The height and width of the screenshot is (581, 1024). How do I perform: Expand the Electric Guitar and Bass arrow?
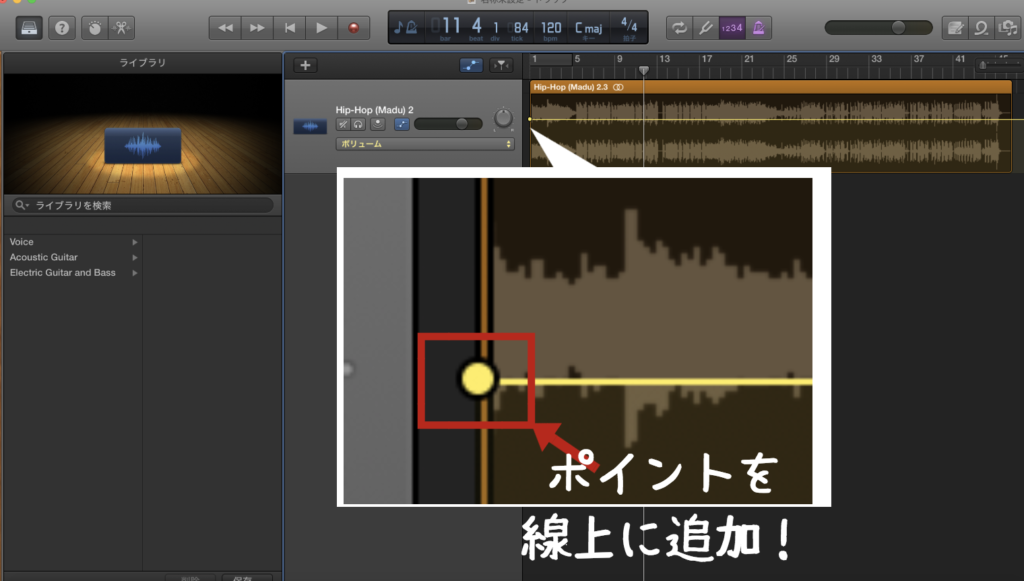[x=135, y=273]
